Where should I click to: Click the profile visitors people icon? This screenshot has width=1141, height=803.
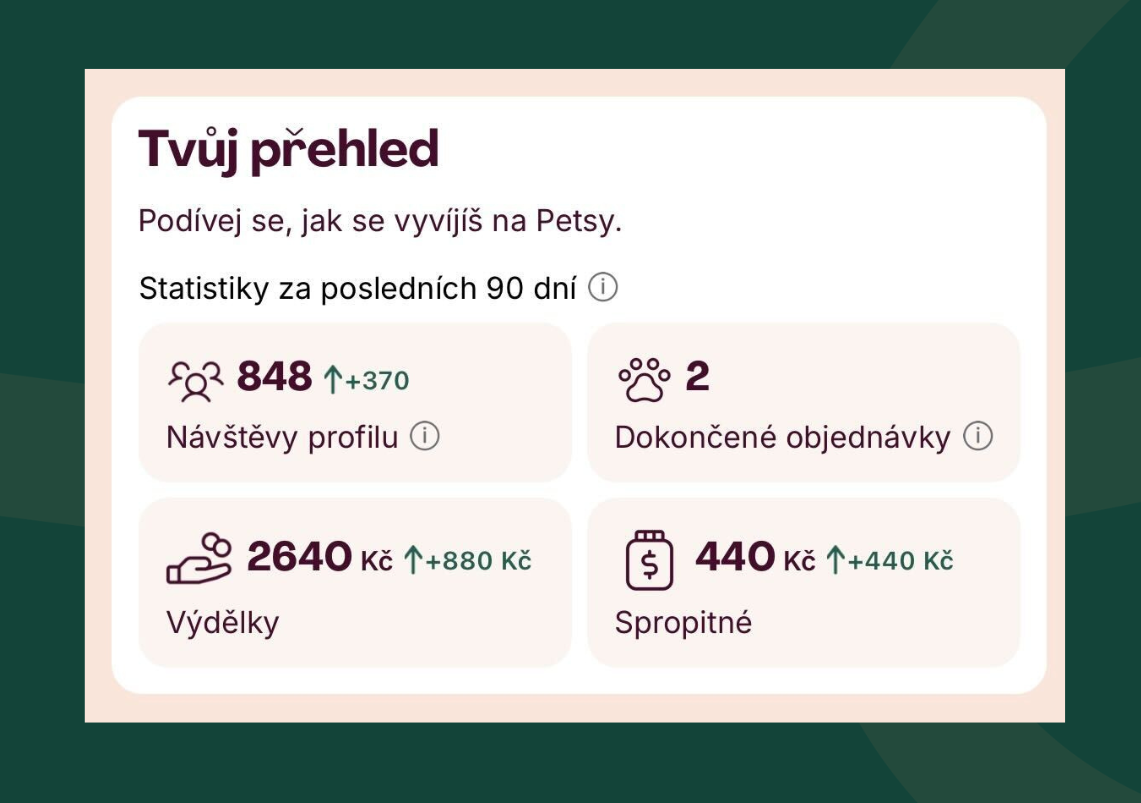(x=196, y=380)
